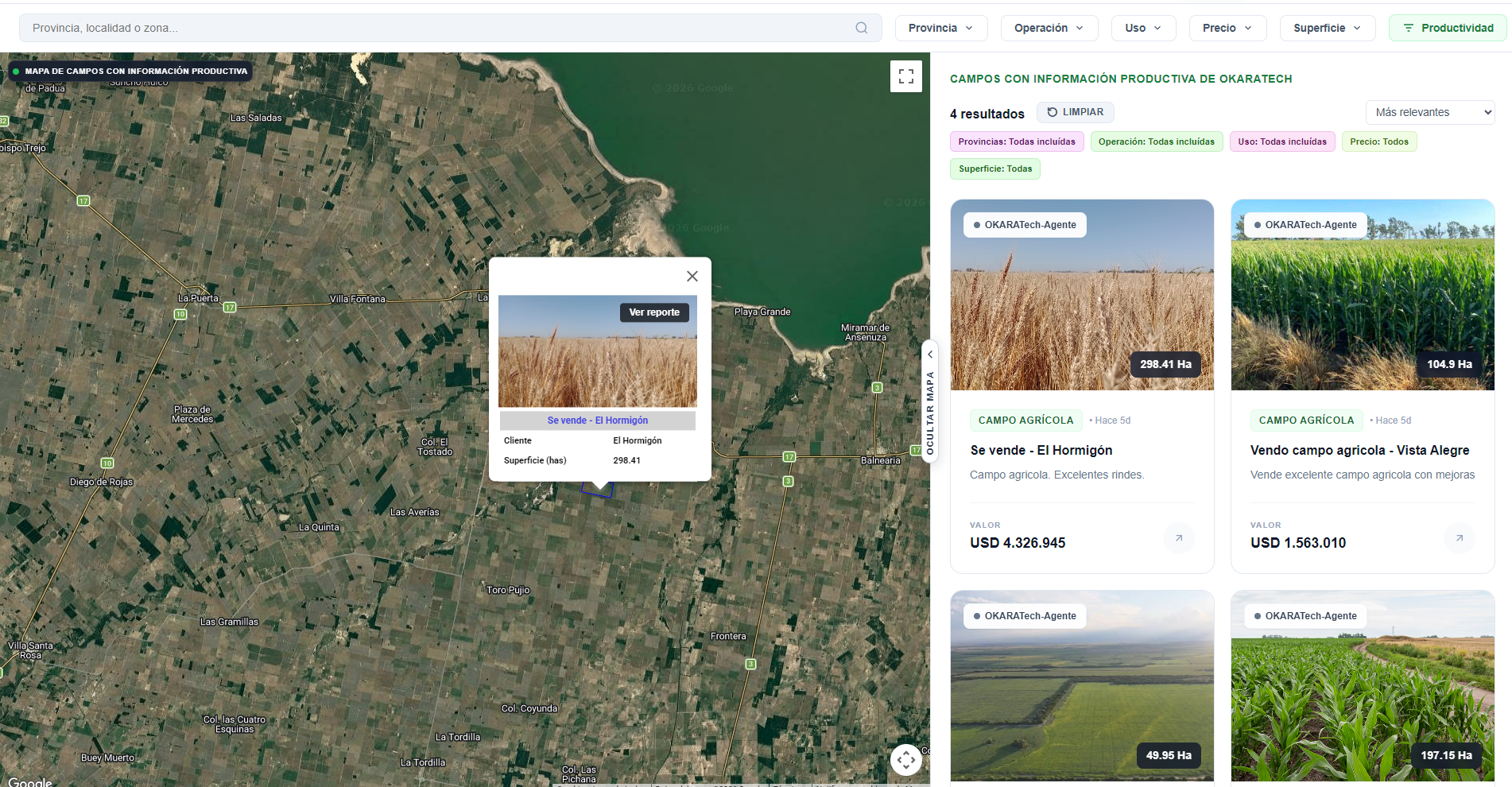Click the Plaza de Mercedes map label

192,414
